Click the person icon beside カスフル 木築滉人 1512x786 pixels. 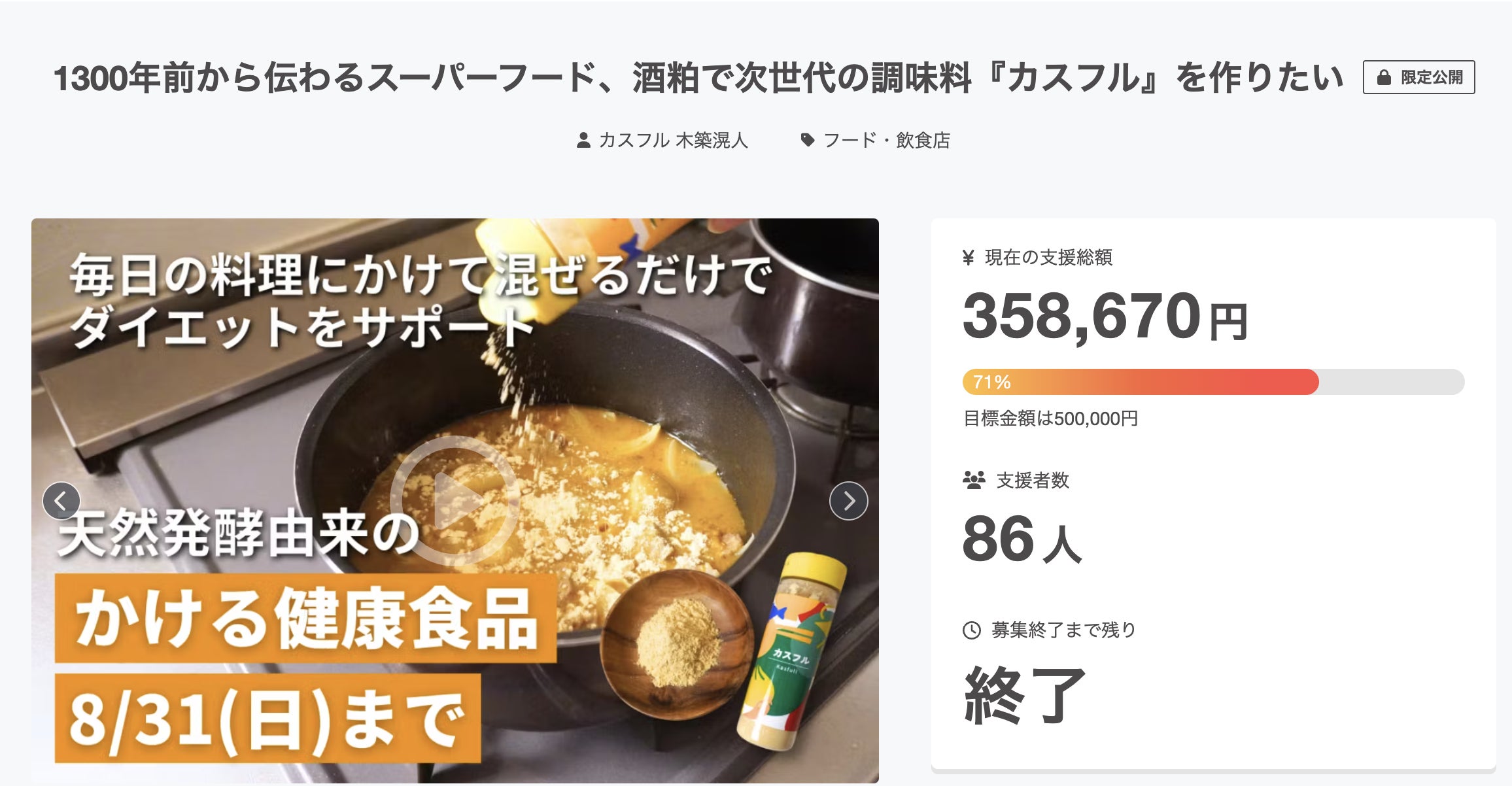point(583,140)
